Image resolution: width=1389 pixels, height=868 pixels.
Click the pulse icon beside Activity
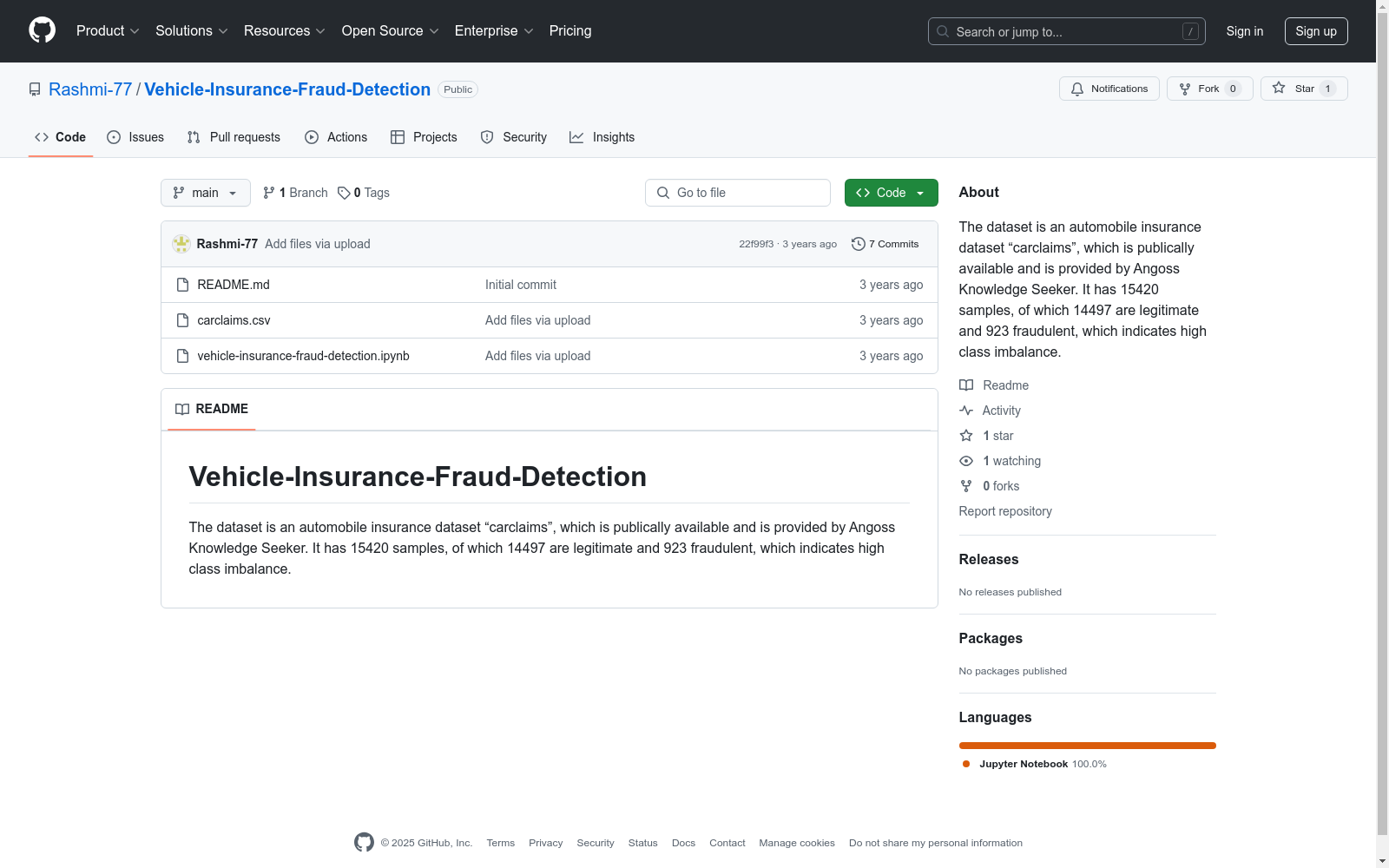tap(966, 411)
